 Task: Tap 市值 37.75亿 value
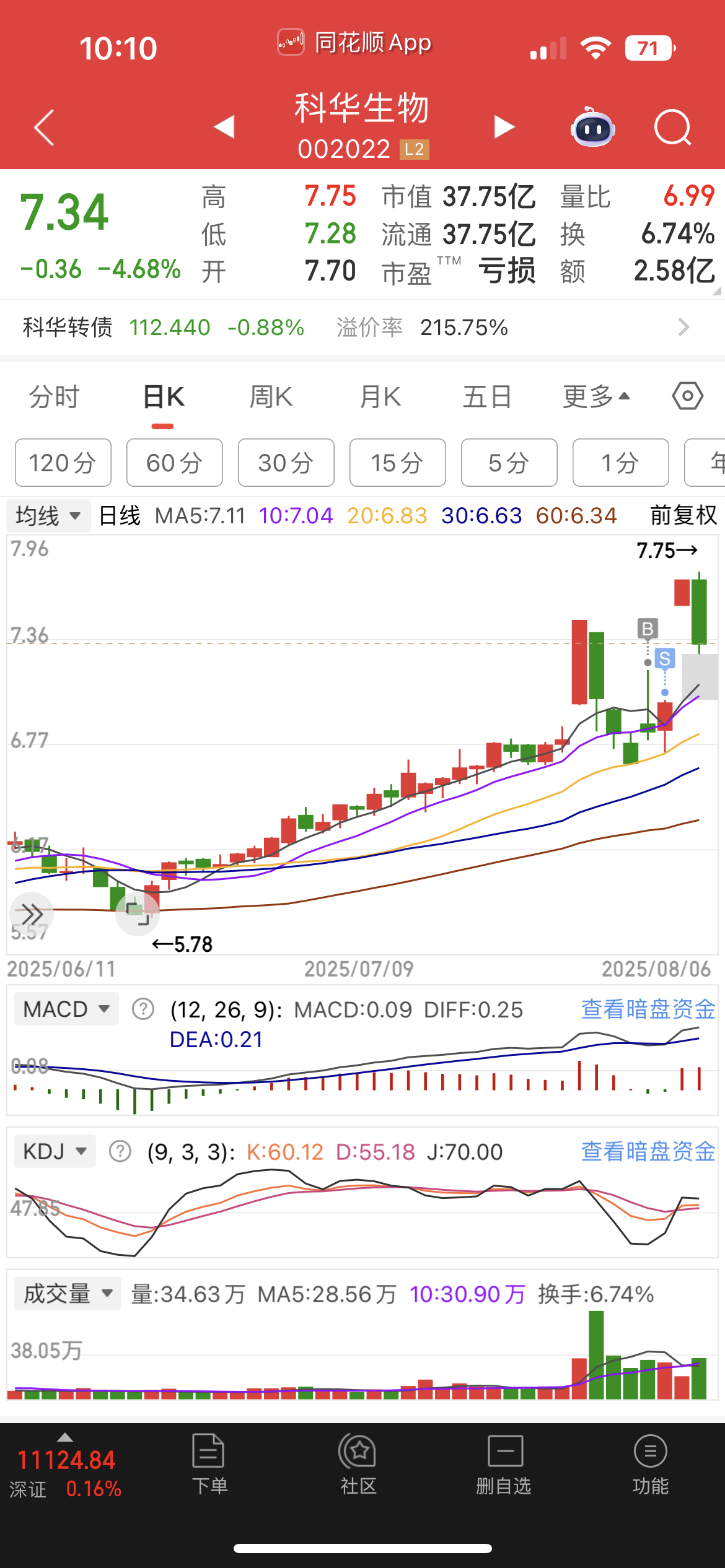(x=489, y=196)
